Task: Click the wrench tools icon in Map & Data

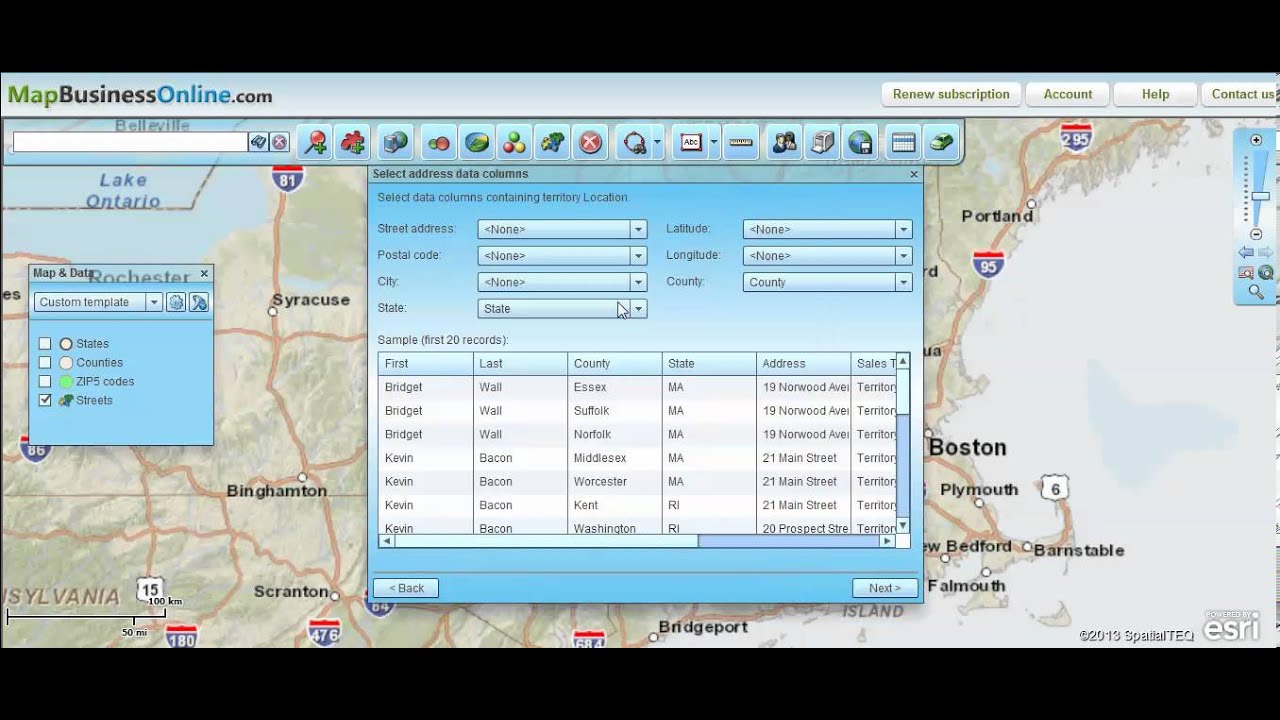Action: point(199,302)
